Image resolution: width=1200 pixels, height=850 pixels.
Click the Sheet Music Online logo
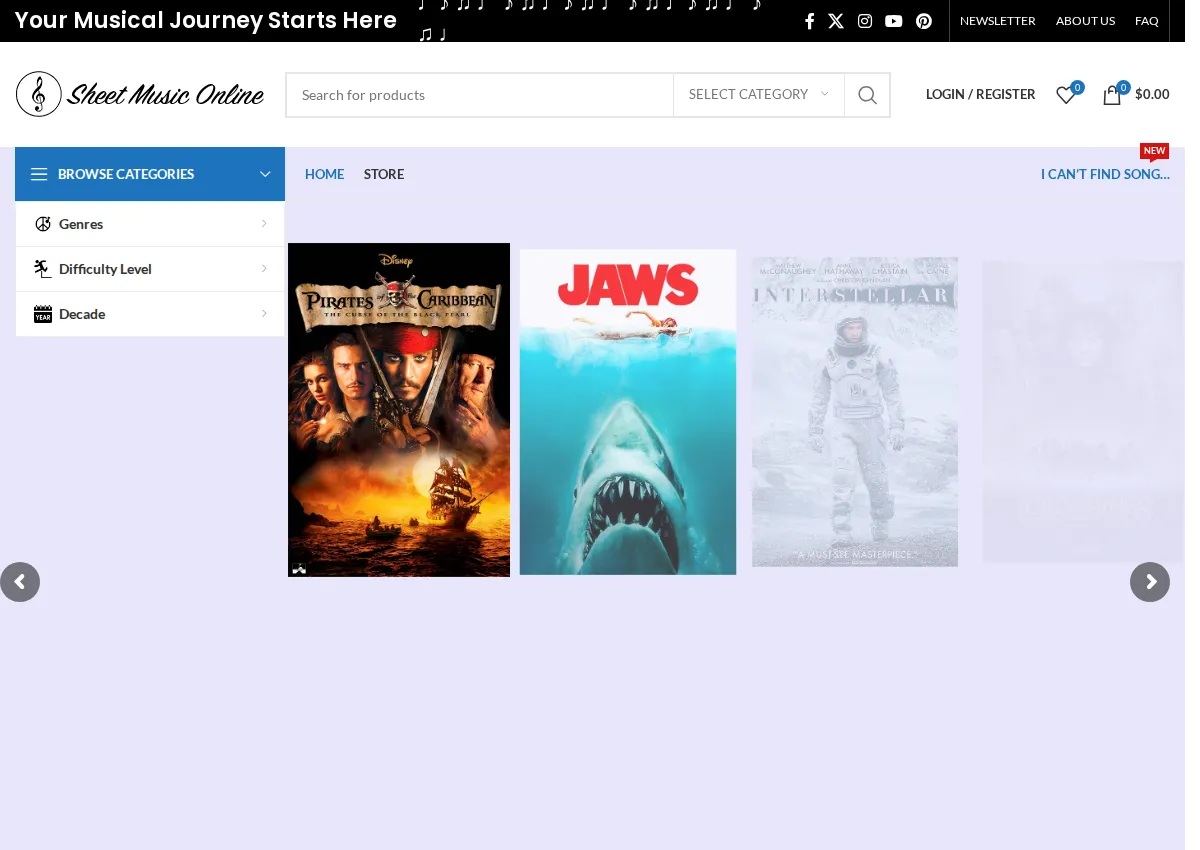pyautogui.click(x=140, y=94)
